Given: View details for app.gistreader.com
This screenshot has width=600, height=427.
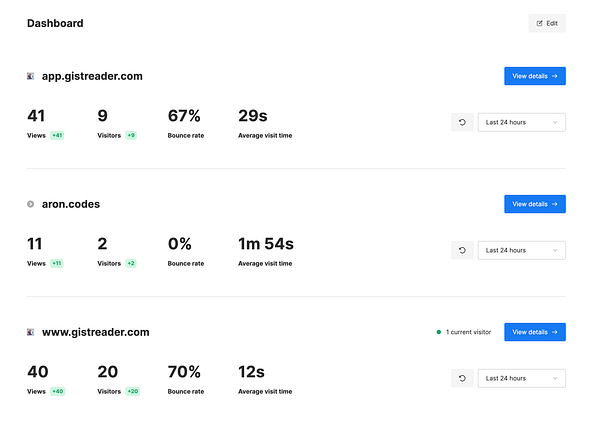Looking at the screenshot, I should pyautogui.click(x=534, y=76).
